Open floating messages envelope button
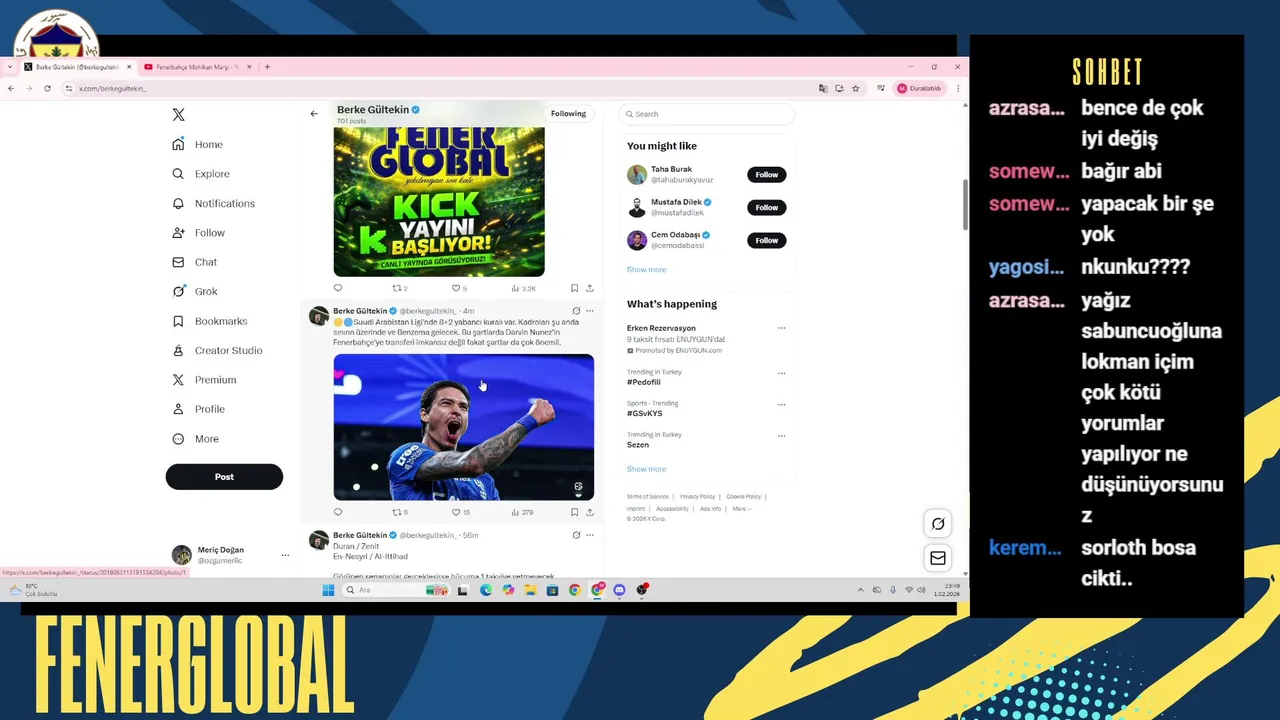The image size is (1280, 720). pyautogui.click(x=938, y=558)
